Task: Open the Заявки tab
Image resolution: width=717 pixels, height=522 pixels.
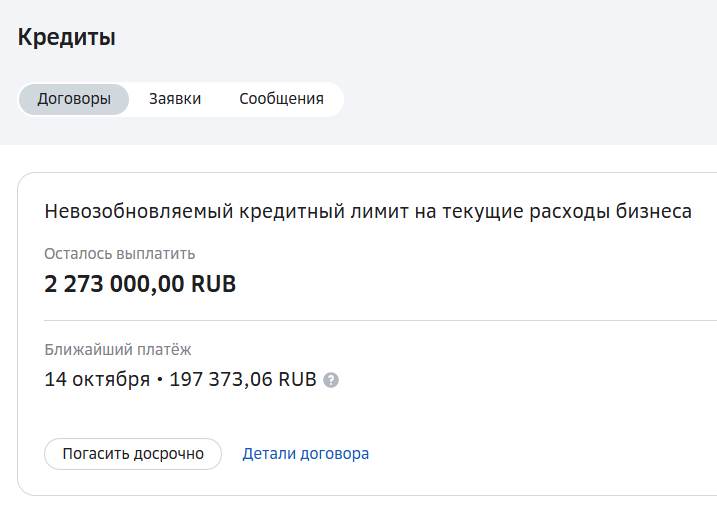Action: pos(175,99)
